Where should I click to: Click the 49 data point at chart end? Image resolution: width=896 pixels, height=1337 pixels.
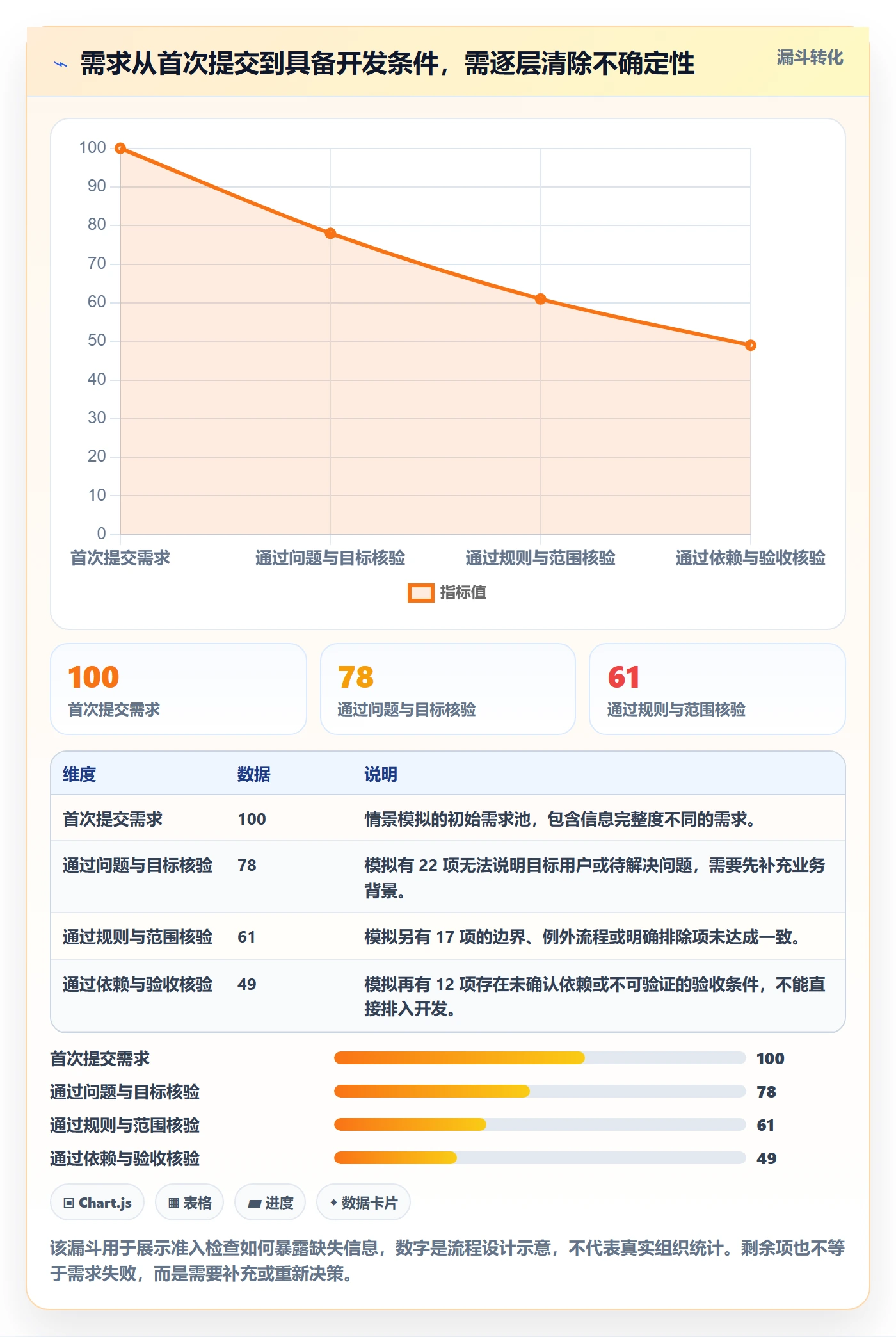pyautogui.click(x=751, y=345)
